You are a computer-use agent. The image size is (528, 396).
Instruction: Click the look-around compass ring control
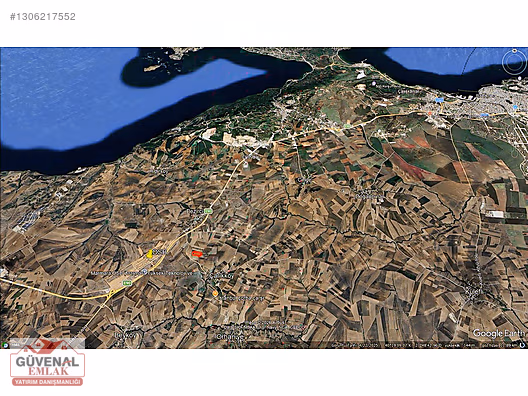(514, 62)
